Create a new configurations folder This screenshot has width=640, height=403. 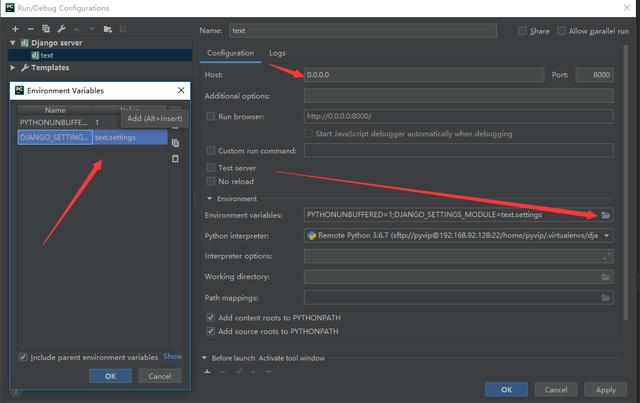tap(108, 29)
